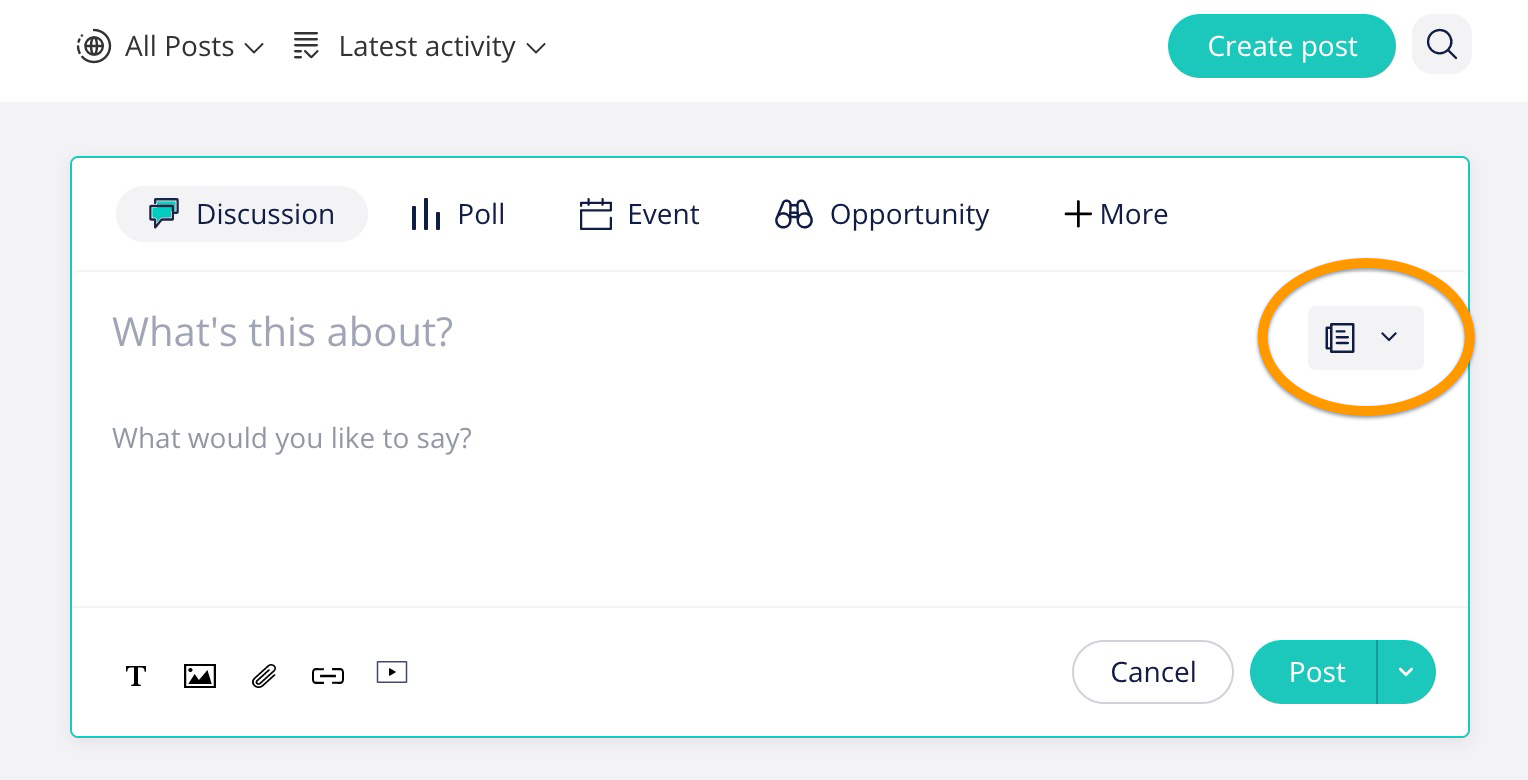Select the Opportunity post type

coord(882,214)
